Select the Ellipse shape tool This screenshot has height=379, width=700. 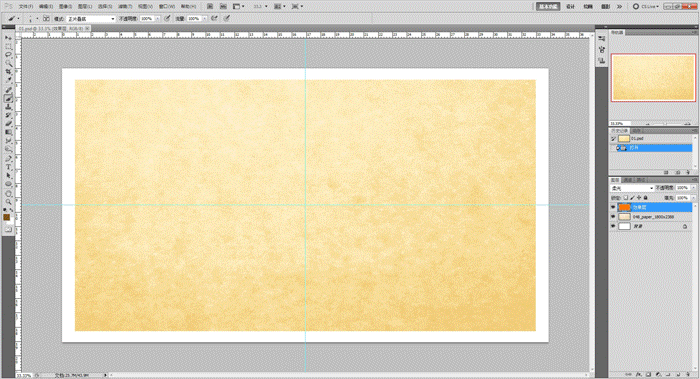8,183
